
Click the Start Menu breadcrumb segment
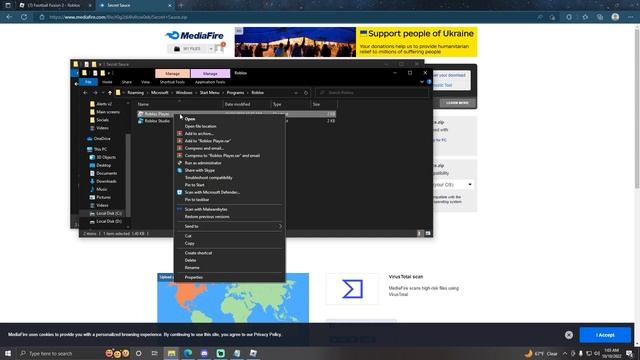coord(209,93)
